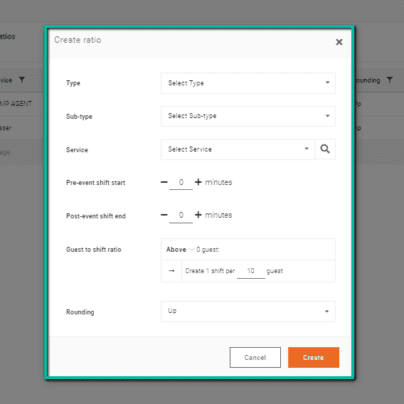This screenshot has height=404, width=404.
Task: Click the filter icon on the left column header
Action: coord(22,80)
